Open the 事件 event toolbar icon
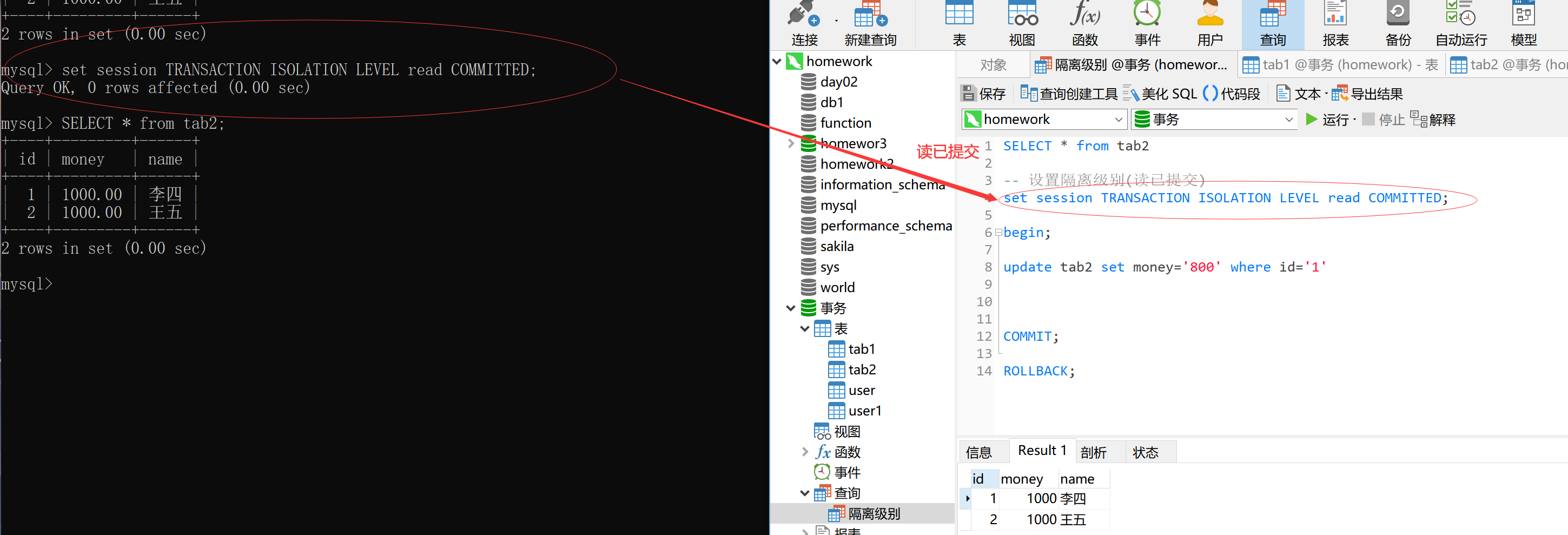This screenshot has height=535, width=1568. coord(1147,24)
